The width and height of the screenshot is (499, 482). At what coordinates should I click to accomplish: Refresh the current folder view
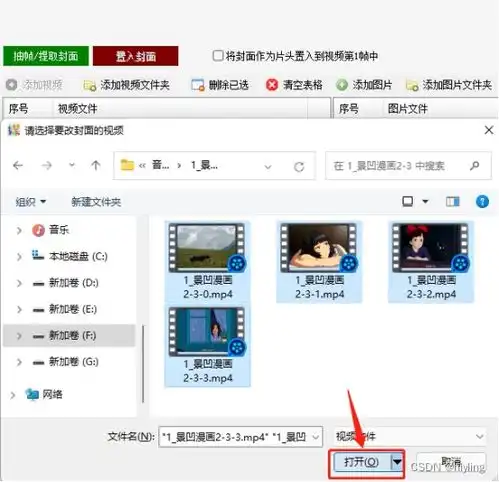(x=299, y=166)
